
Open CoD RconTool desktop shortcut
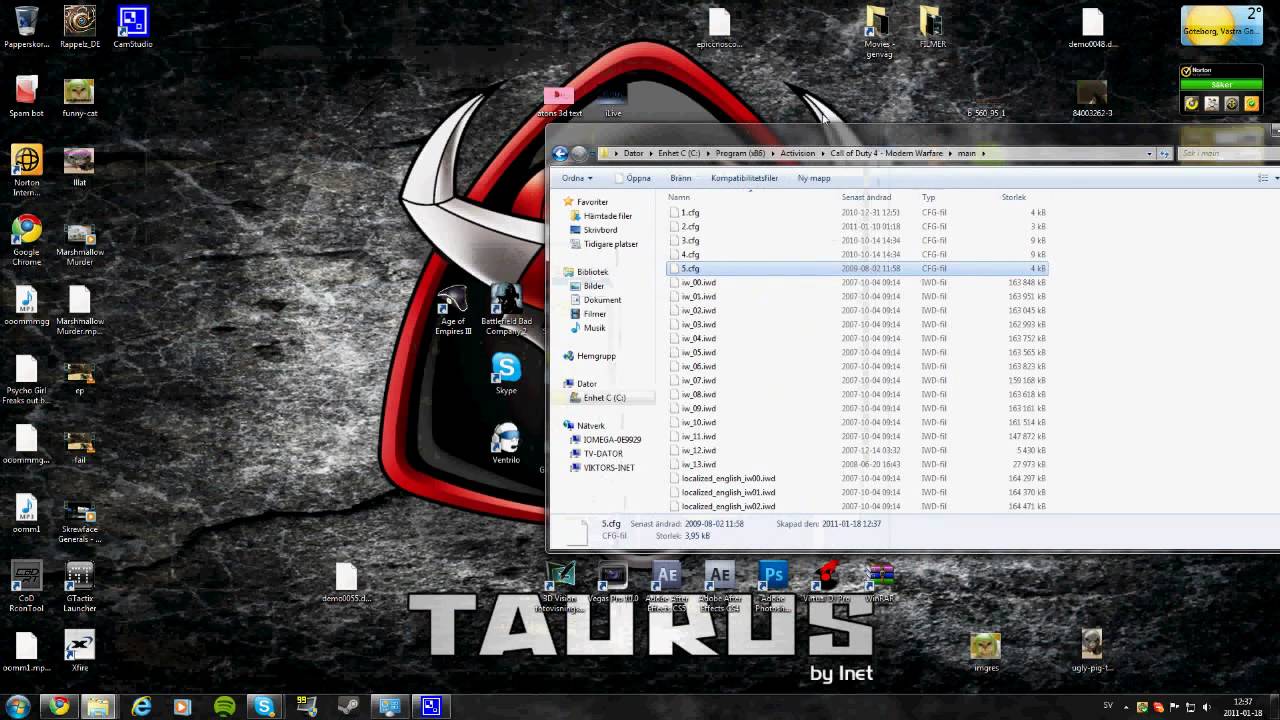point(27,588)
